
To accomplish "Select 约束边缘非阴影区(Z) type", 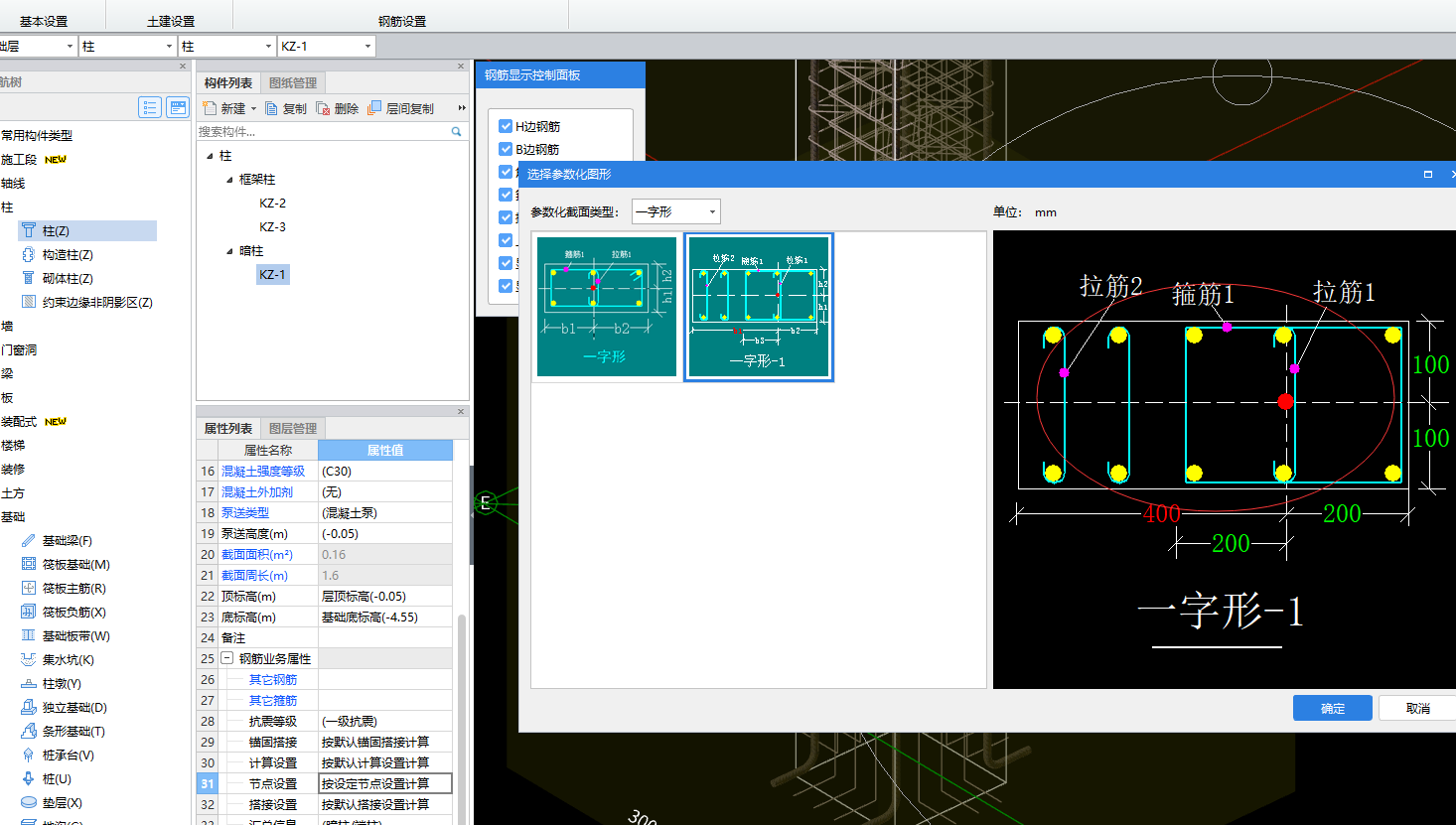I will (x=87, y=302).
